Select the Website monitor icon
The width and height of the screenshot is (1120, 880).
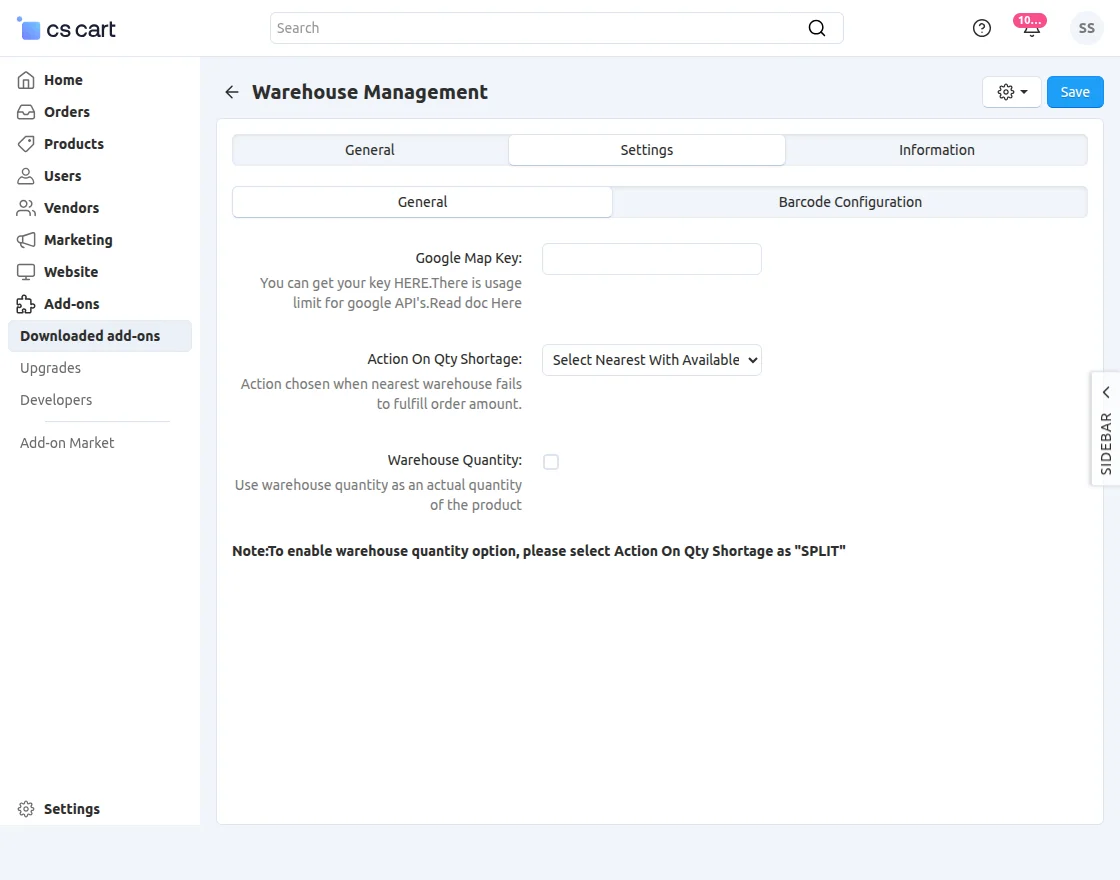pyautogui.click(x=24, y=272)
